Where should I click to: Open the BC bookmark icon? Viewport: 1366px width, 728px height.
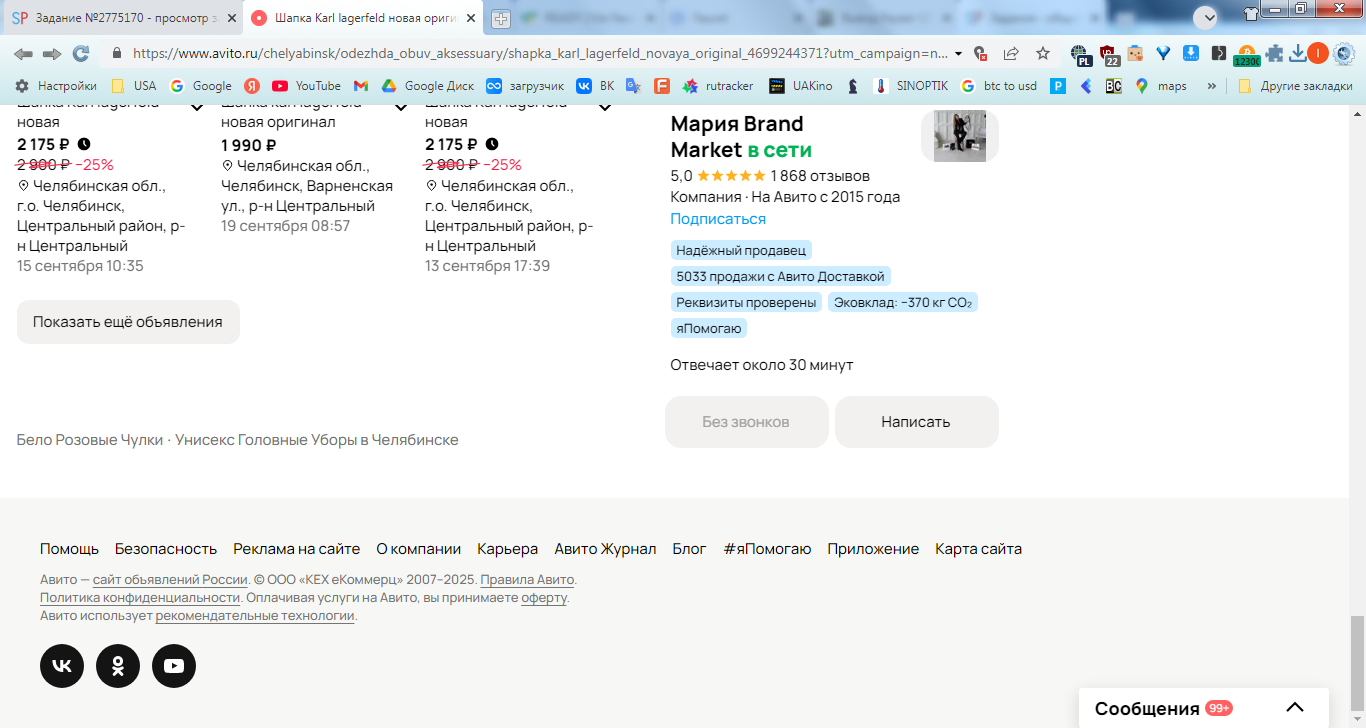[1113, 86]
